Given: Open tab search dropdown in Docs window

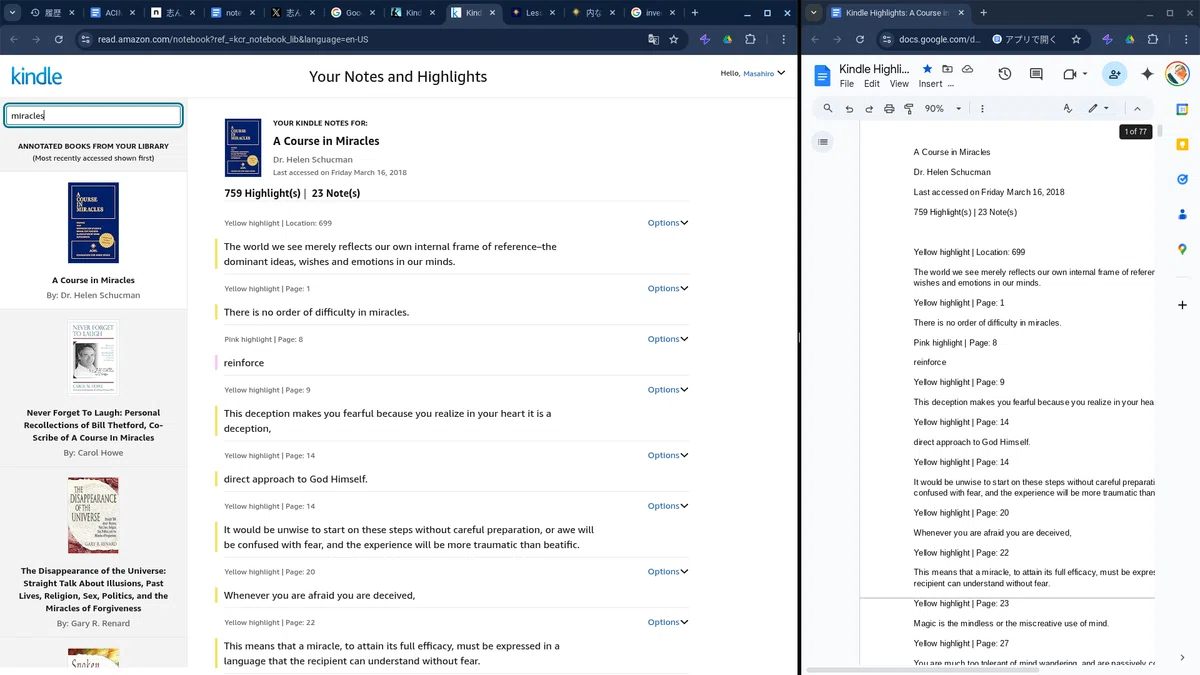Looking at the screenshot, I should [x=813, y=13].
